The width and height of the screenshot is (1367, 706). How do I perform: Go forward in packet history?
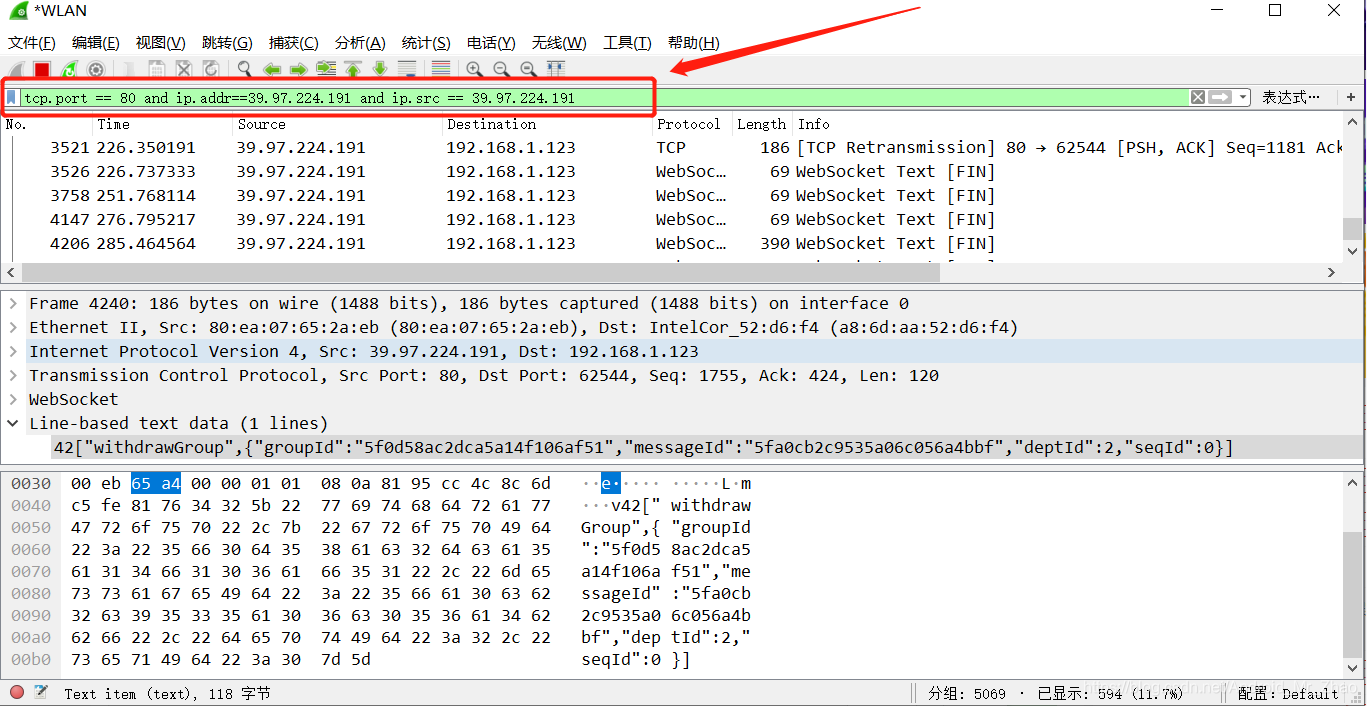click(298, 69)
